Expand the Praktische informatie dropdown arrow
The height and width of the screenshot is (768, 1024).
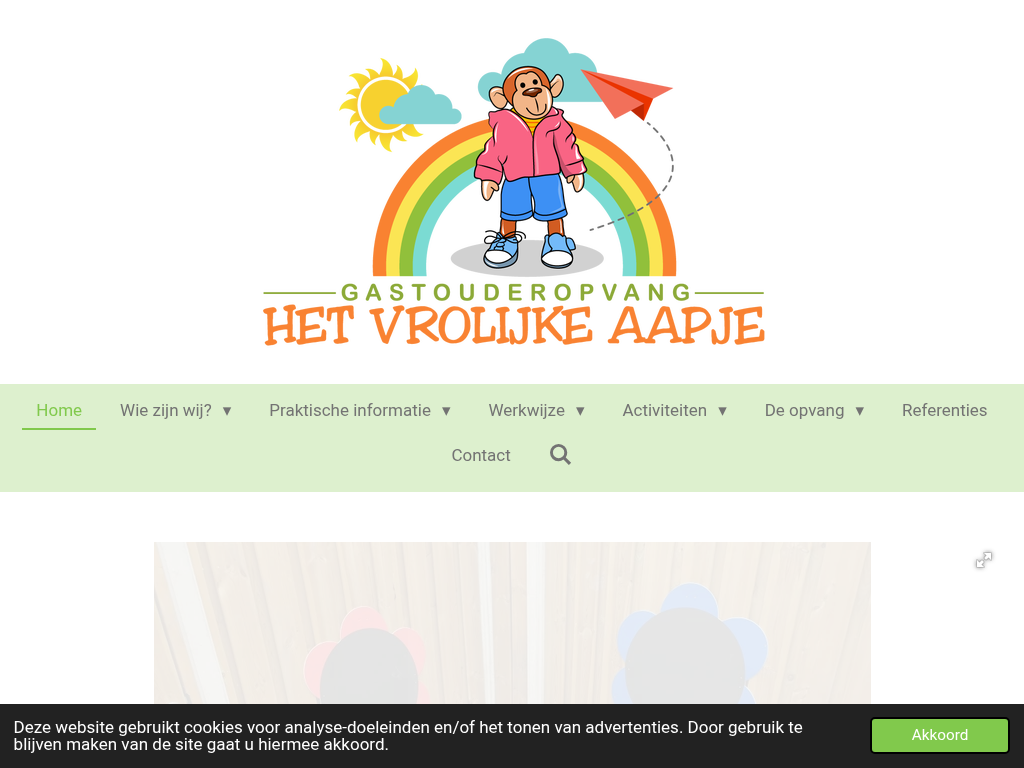(446, 411)
